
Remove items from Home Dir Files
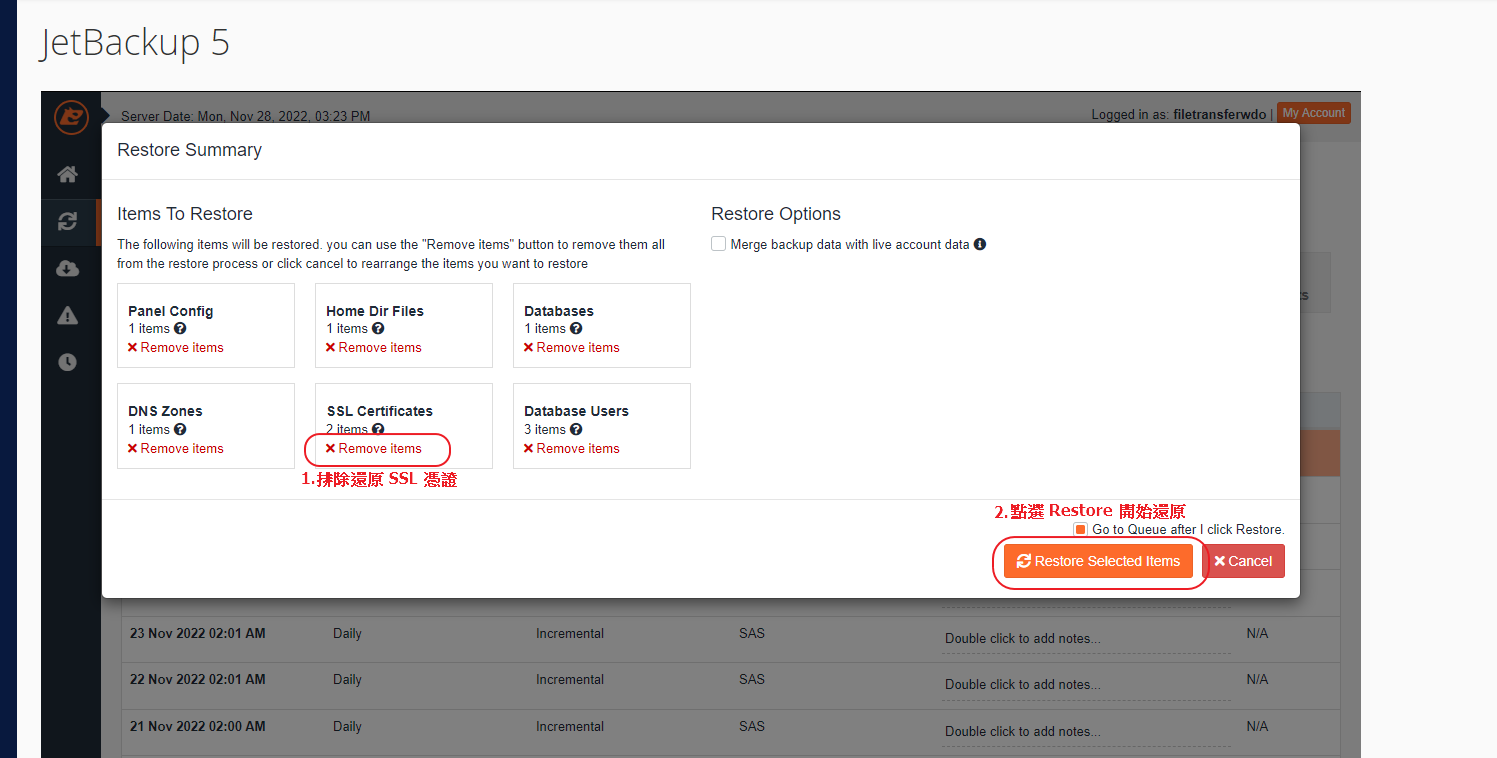coord(374,347)
